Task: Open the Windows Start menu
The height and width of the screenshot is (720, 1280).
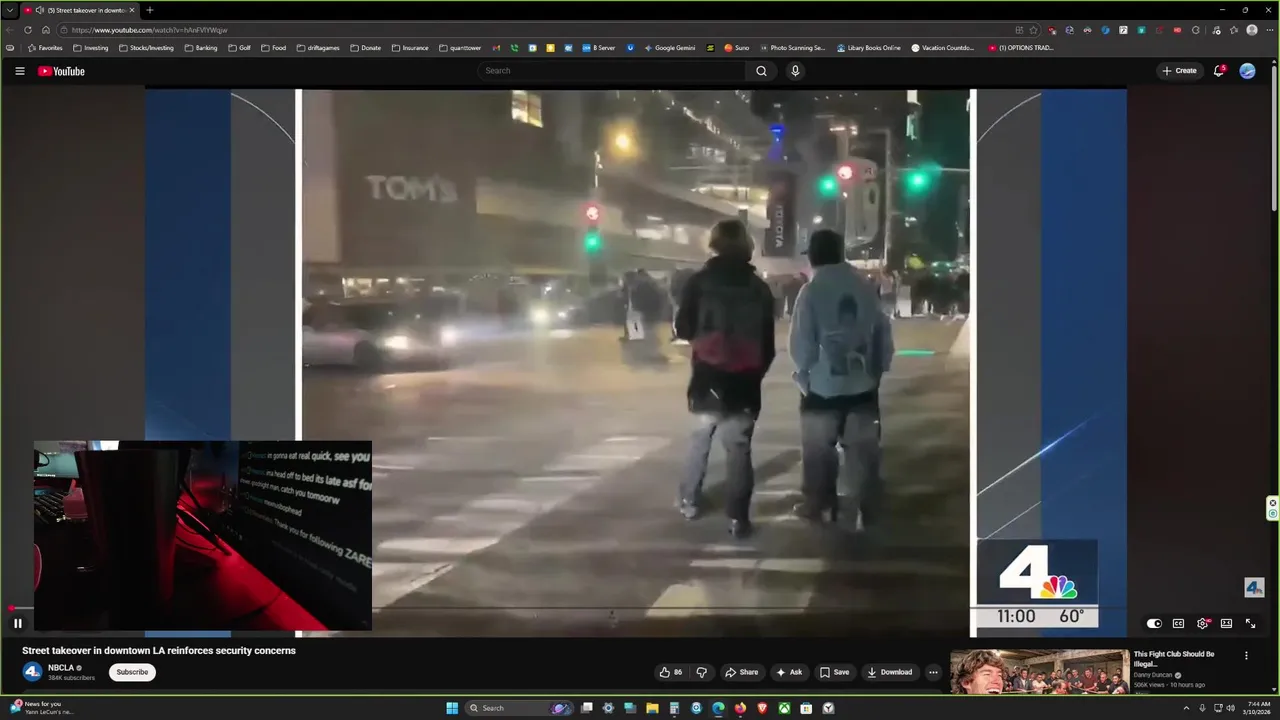Action: [452, 708]
